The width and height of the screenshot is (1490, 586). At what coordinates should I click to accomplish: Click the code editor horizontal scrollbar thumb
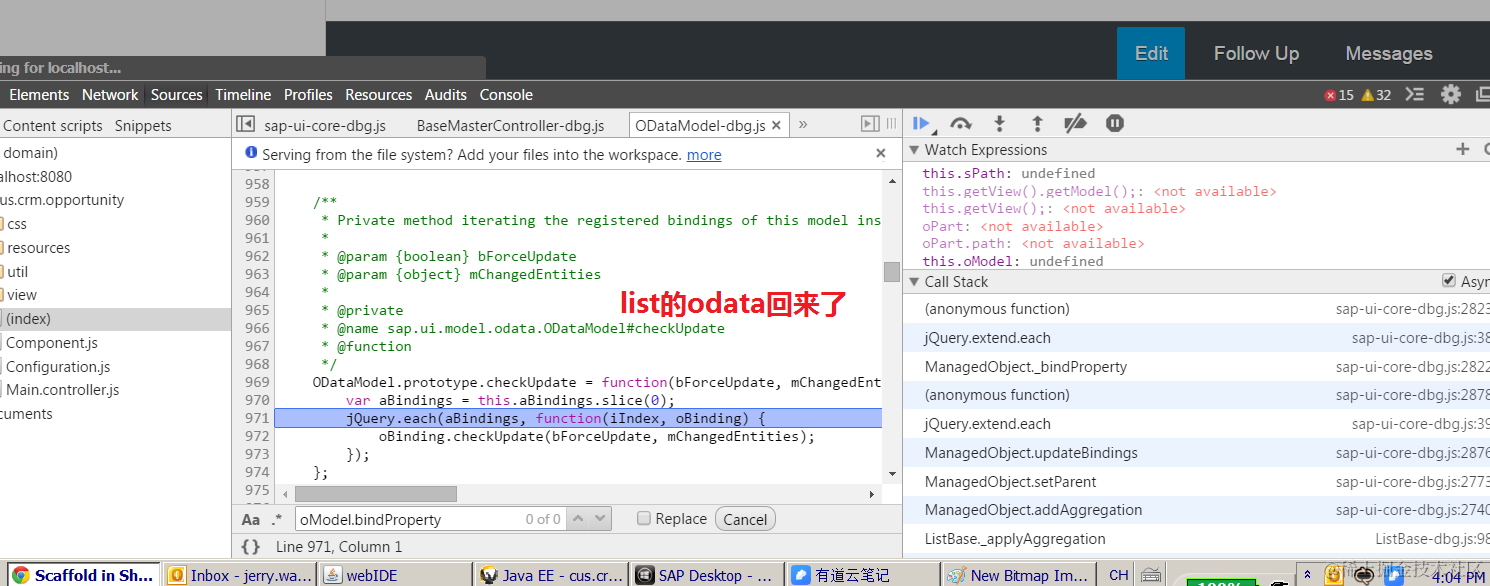tap(376, 494)
